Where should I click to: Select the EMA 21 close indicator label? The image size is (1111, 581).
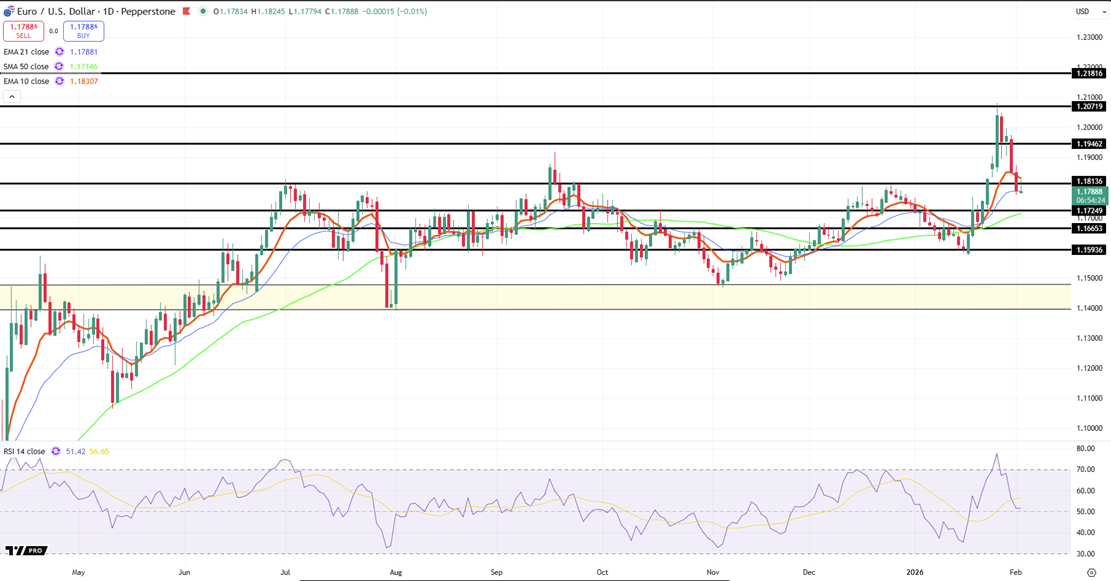pos(26,51)
